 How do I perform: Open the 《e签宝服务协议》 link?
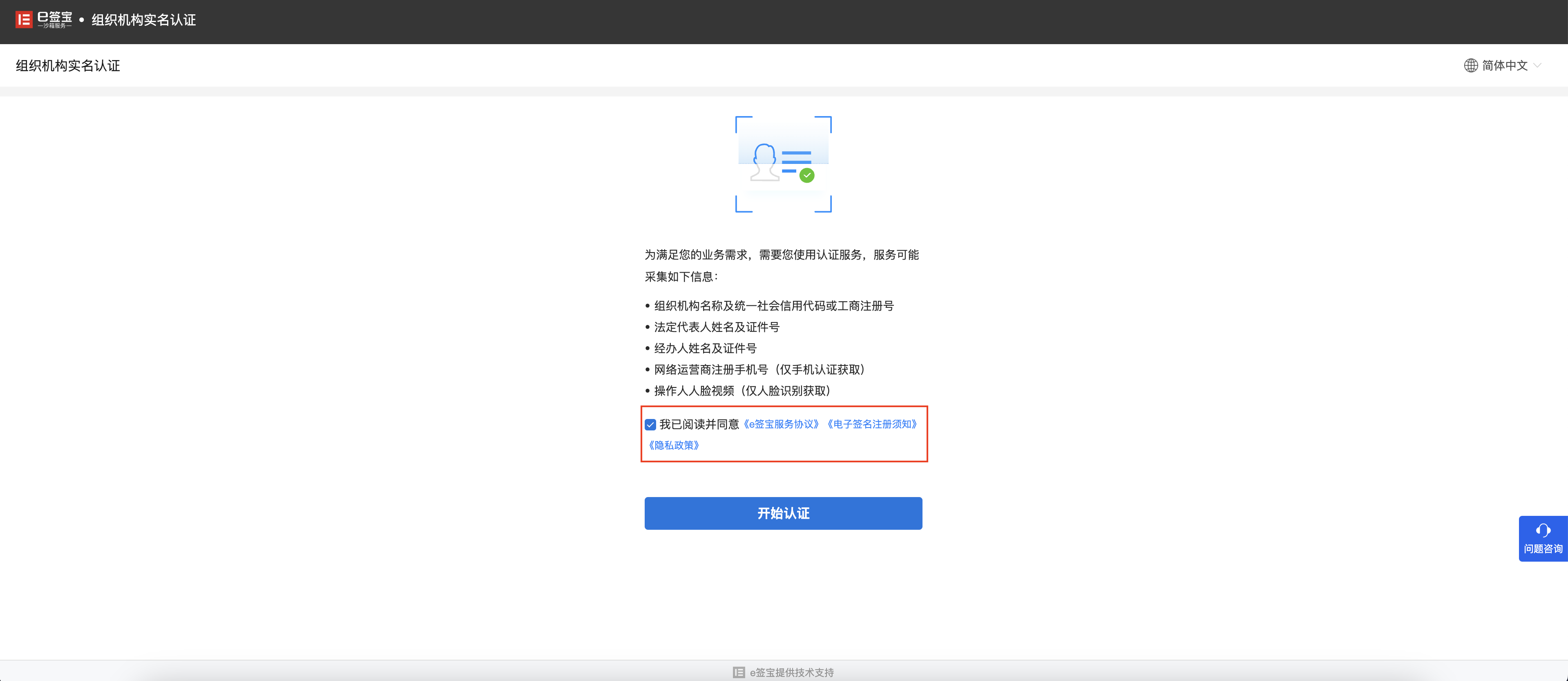click(781, 424)
